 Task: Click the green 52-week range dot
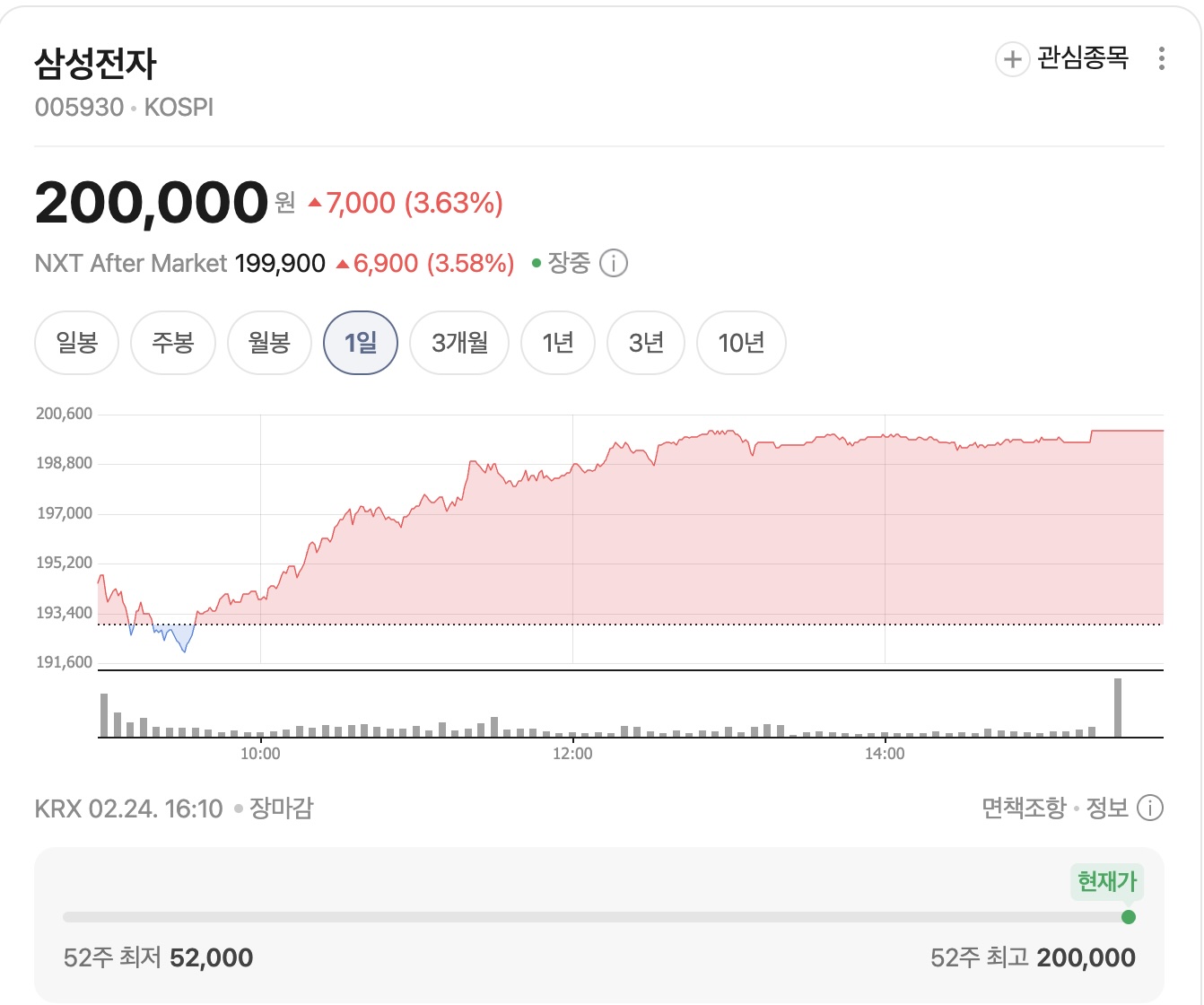pyautogui.click(x=1129, y=917)
